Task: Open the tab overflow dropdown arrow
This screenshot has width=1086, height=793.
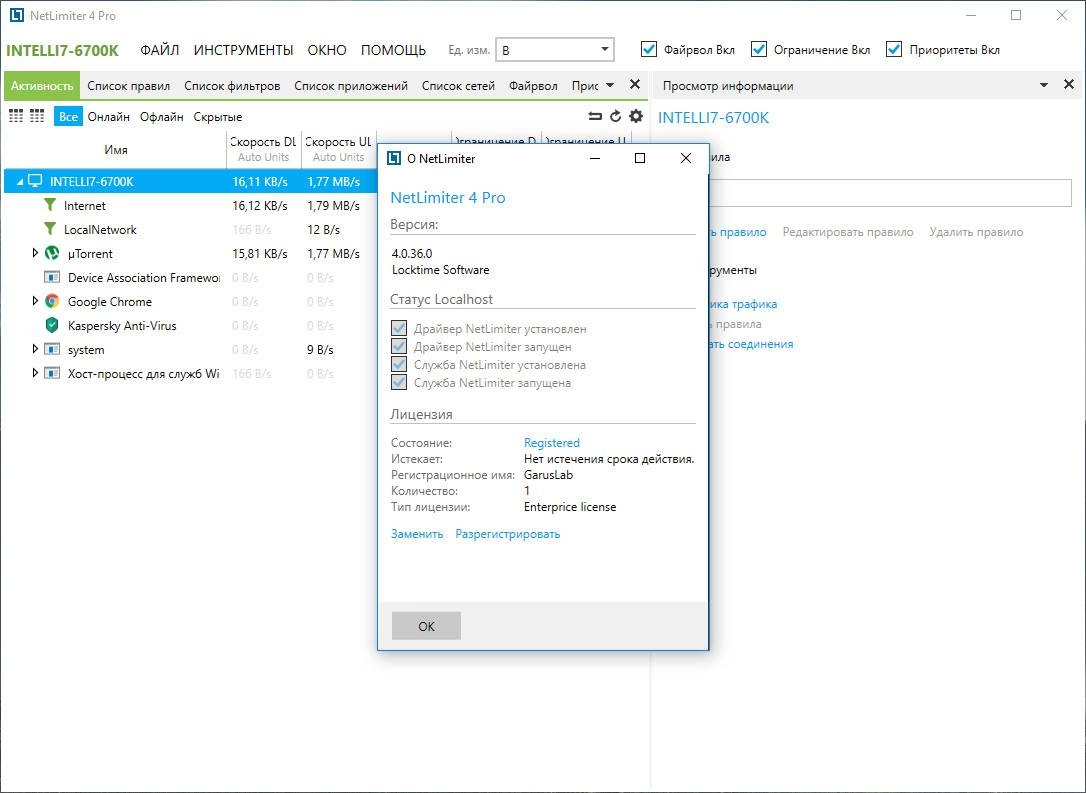Action: (x=609, y=85)
